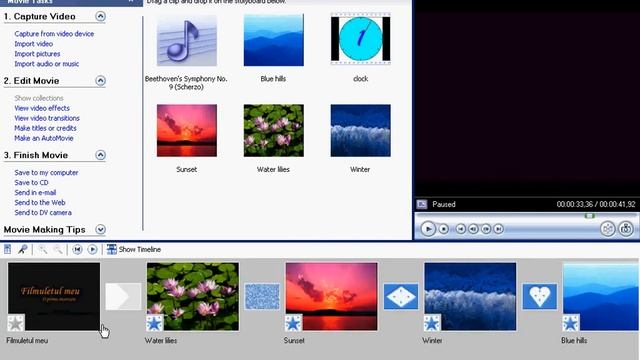Open View video transitions
Image resolution: width=640 pixels, height=360 pixels.
pyautogui.click(x=47, y=118)
